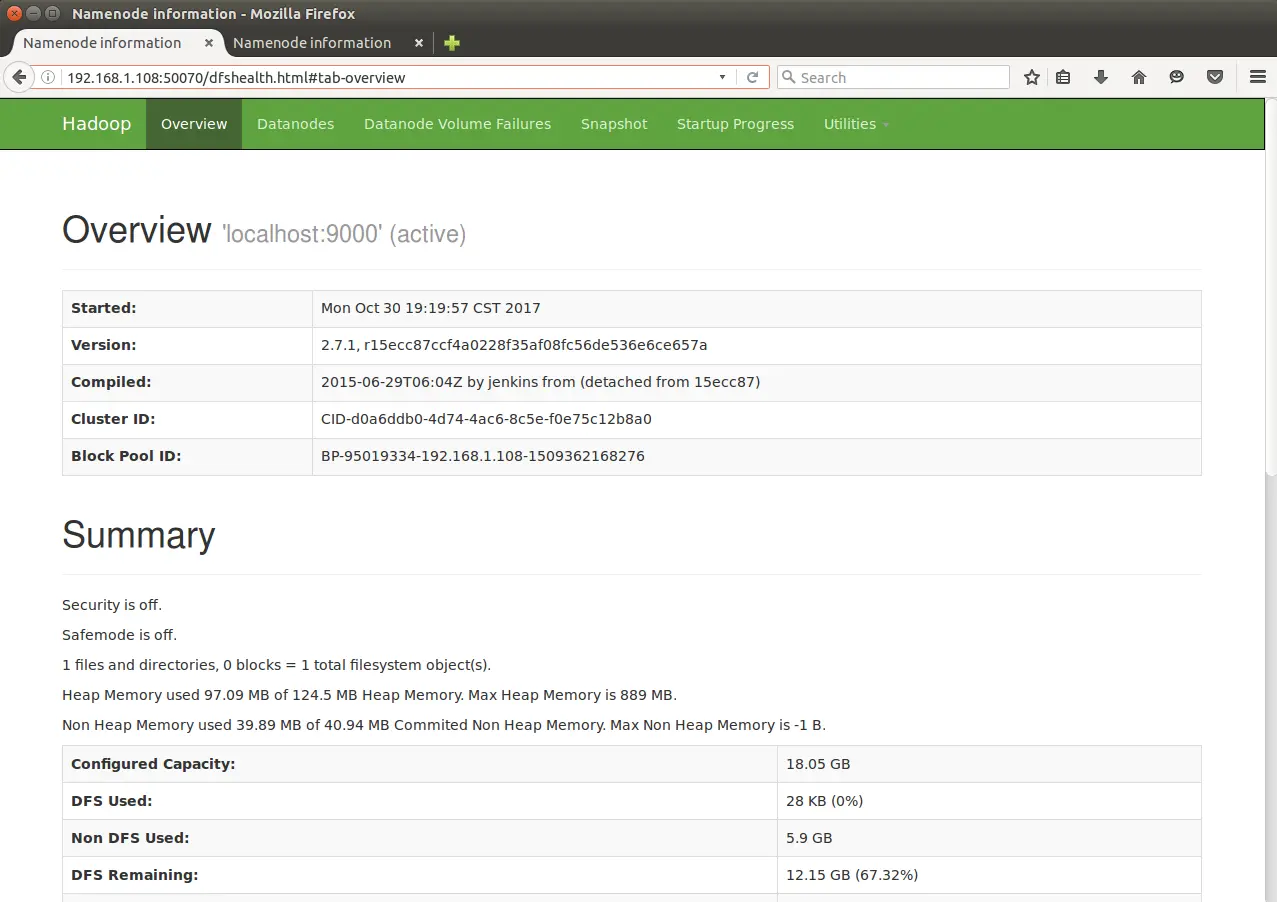Click the 'Compiled:' row label
The image size is (1277, 902).
111,382
